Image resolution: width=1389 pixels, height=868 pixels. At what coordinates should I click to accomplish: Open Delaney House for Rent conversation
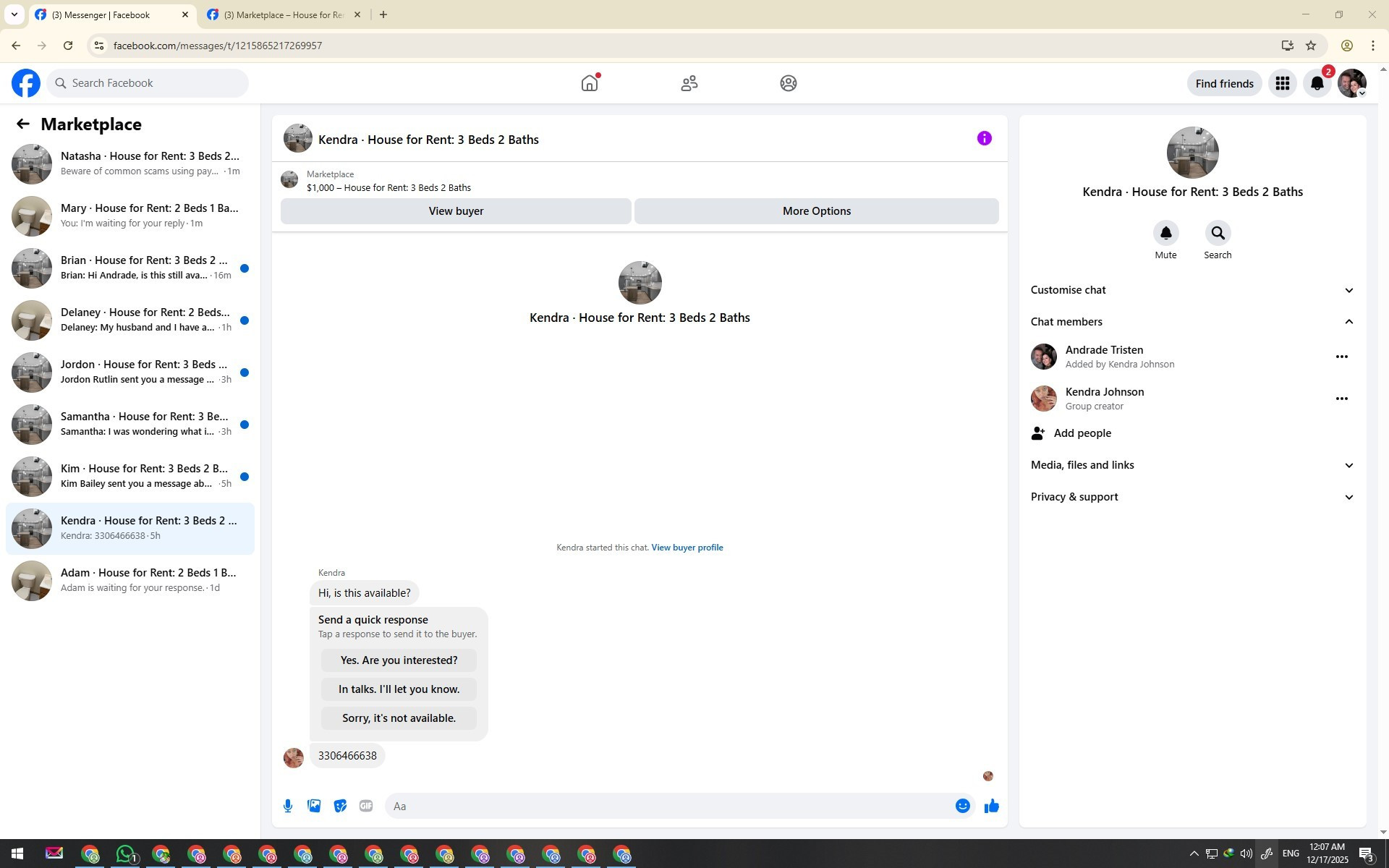tap(130, 320)
